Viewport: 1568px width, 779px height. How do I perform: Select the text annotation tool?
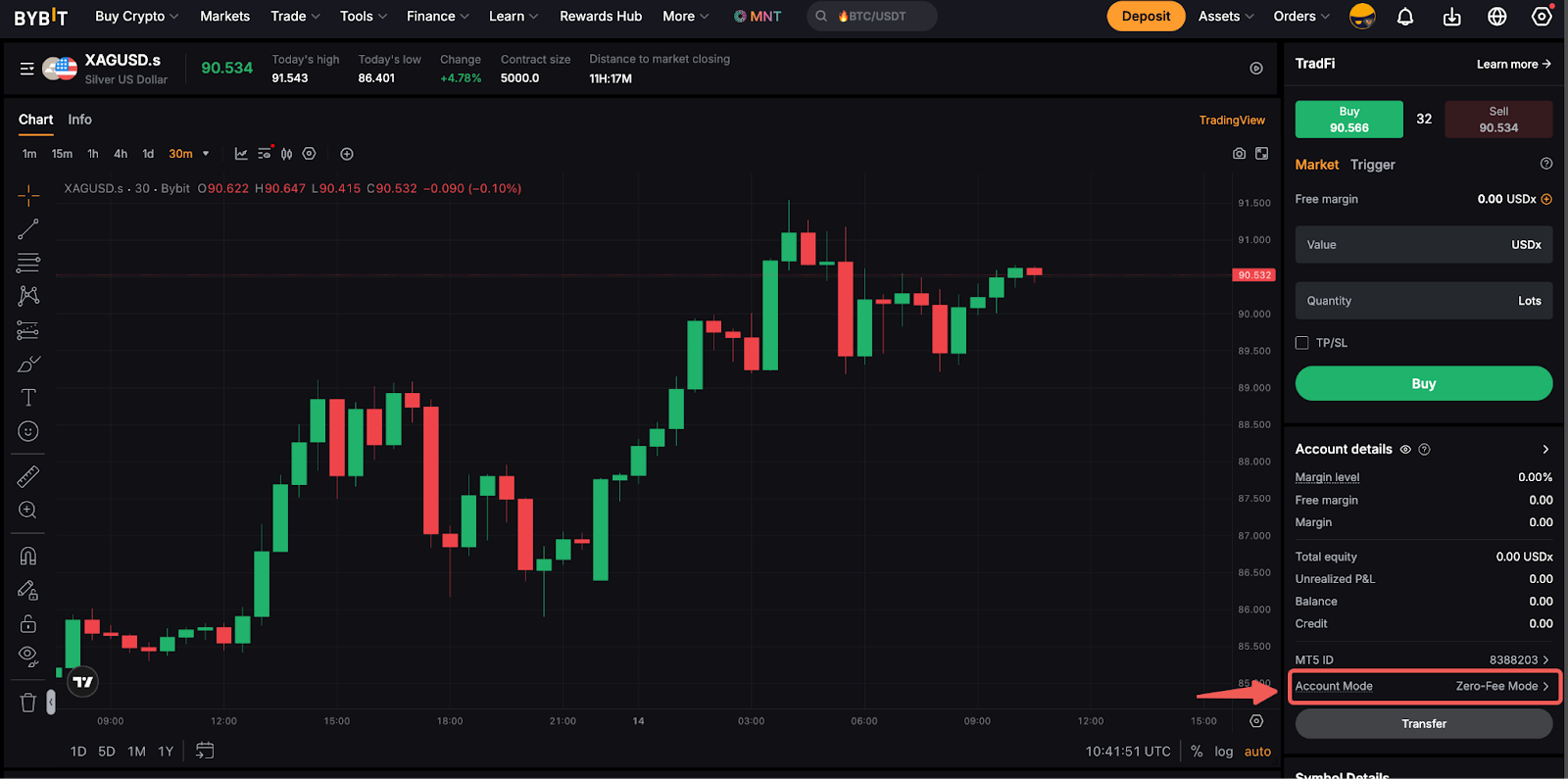point(28,397)
